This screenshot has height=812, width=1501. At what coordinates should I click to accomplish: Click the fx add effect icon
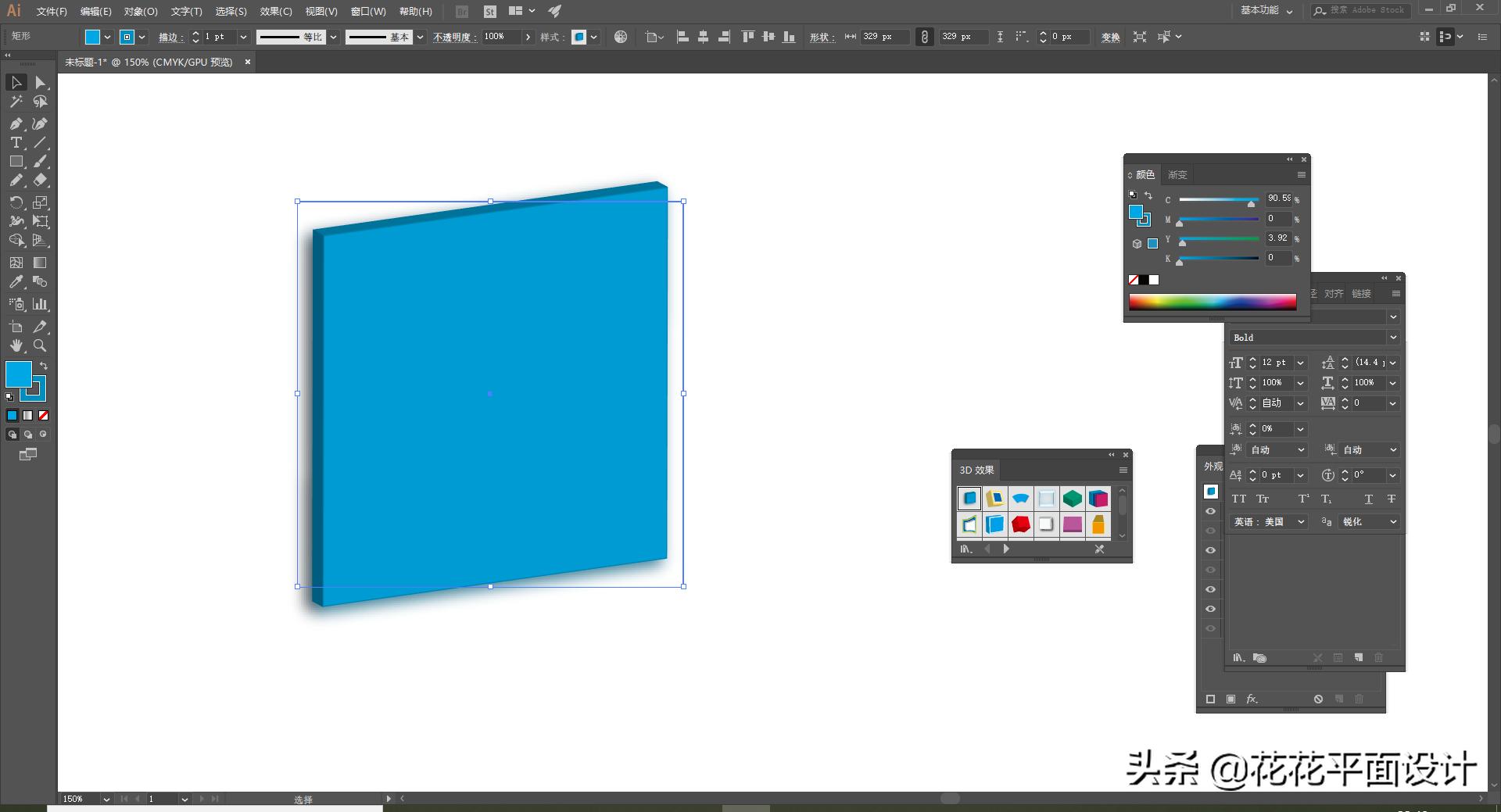(1252, 699)
